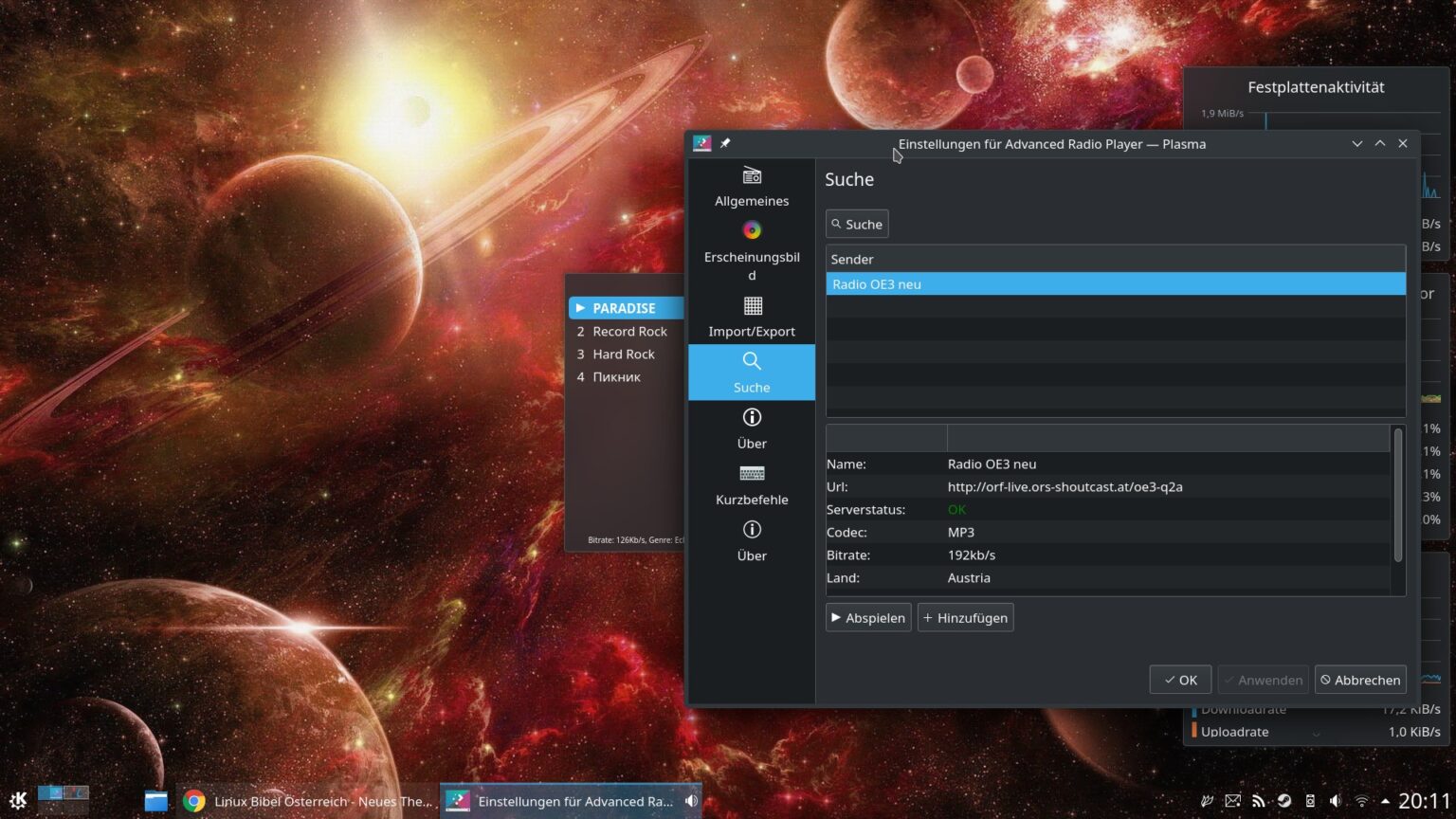Open the KDE application launcher

coord(18,801)
